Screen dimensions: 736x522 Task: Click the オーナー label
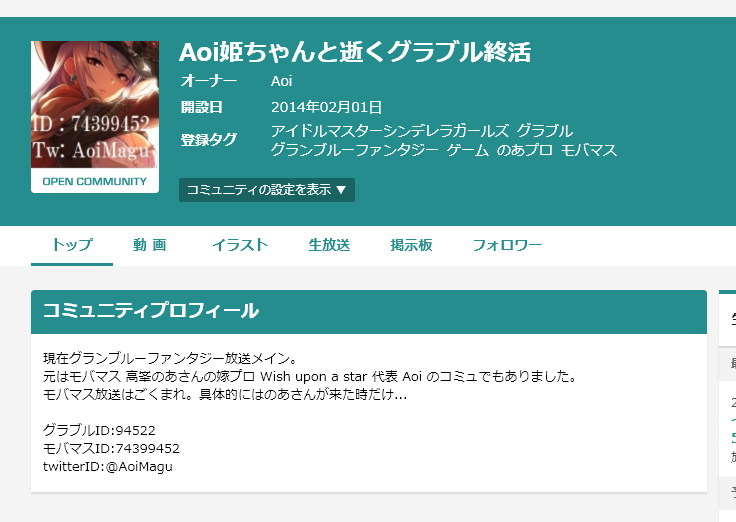tap(209, 81)
